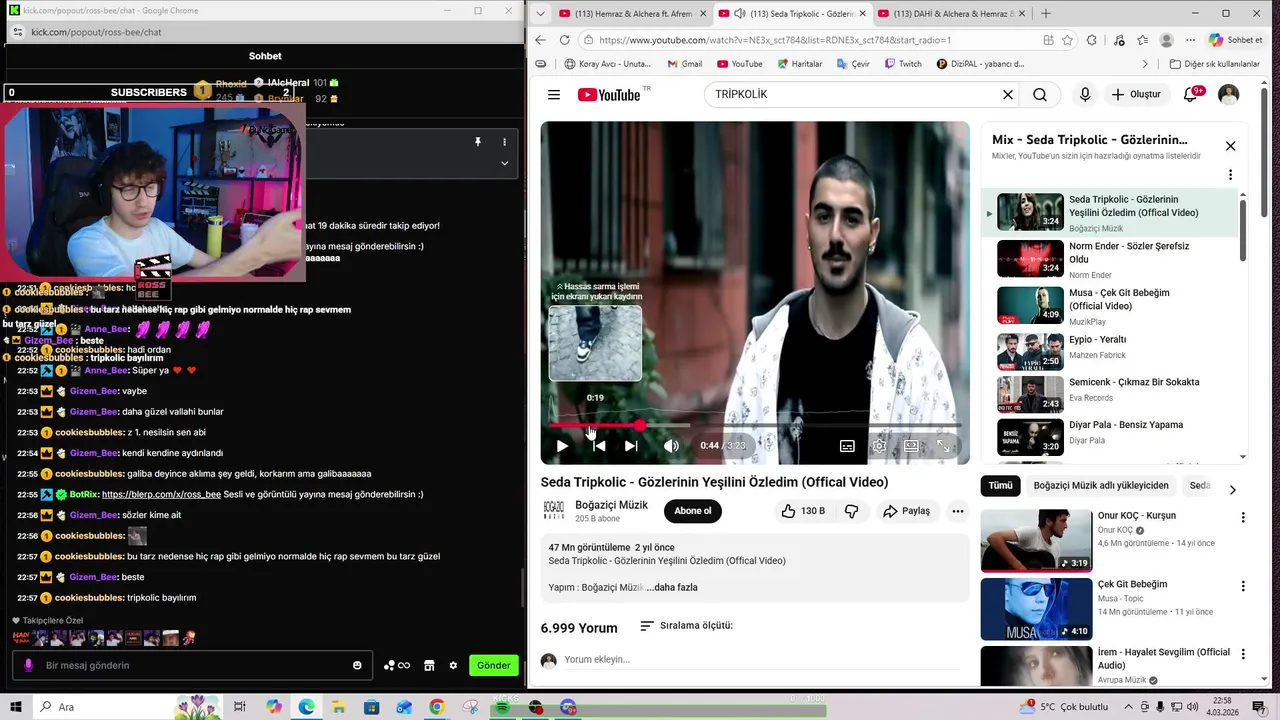Run YouTube search with magnifier button
The width and height of the screenshot is (1280, 720).
coord(1040,95)
